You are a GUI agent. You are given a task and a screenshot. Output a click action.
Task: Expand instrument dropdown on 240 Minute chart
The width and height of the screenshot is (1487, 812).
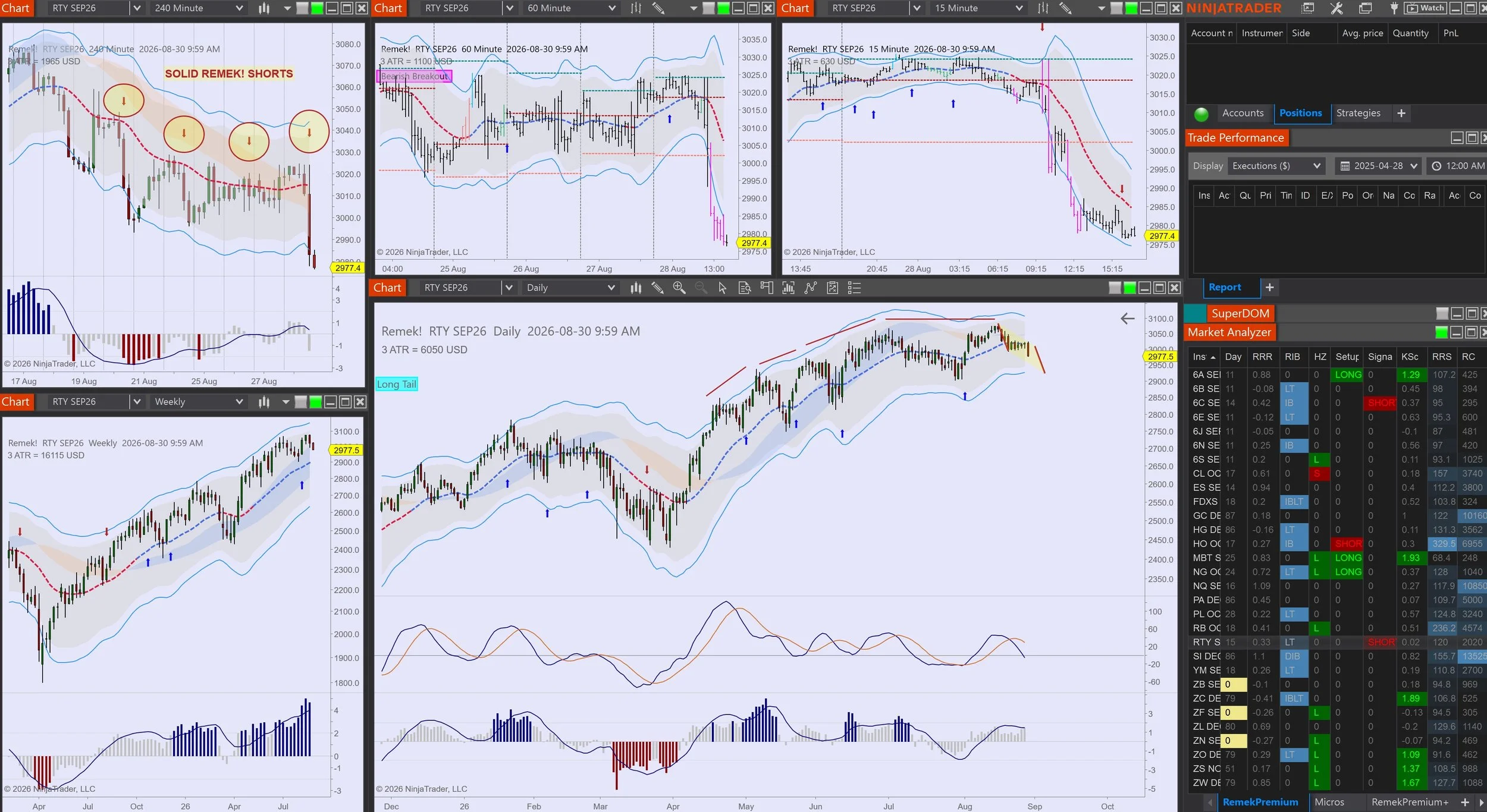pyautogui.click(x=137, y=8)
